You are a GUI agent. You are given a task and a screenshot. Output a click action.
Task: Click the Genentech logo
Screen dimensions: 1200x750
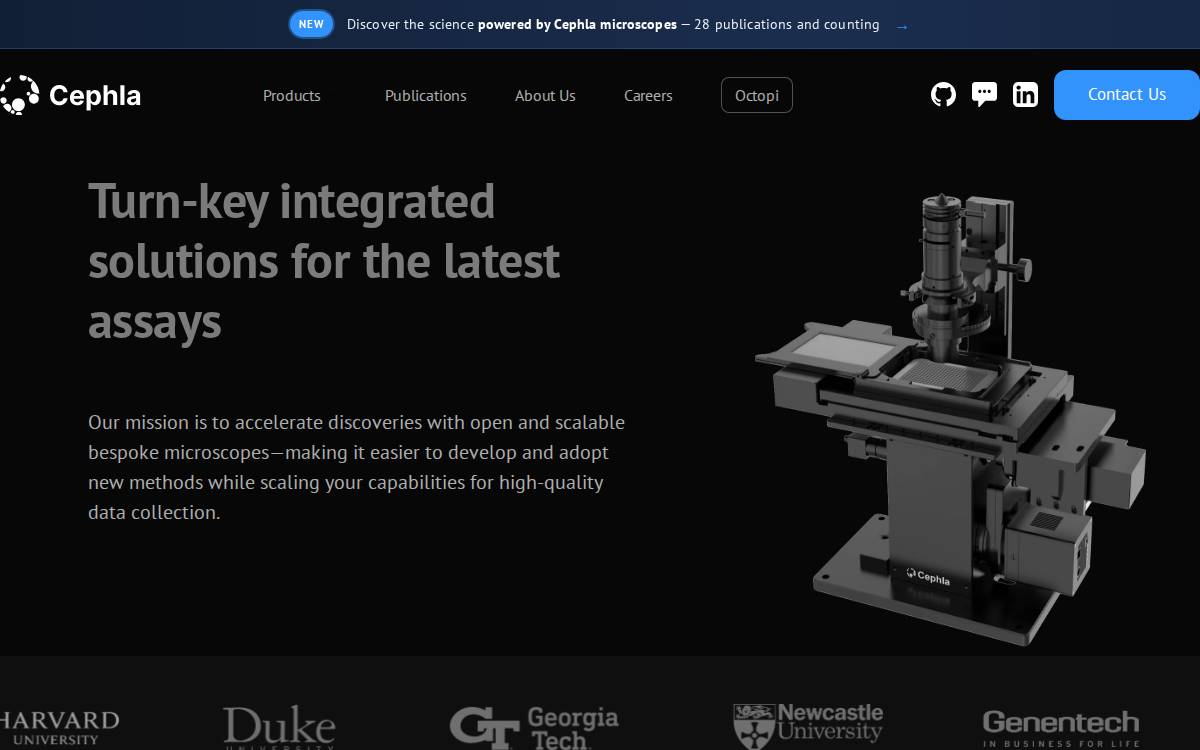(x=1061, y=727)
